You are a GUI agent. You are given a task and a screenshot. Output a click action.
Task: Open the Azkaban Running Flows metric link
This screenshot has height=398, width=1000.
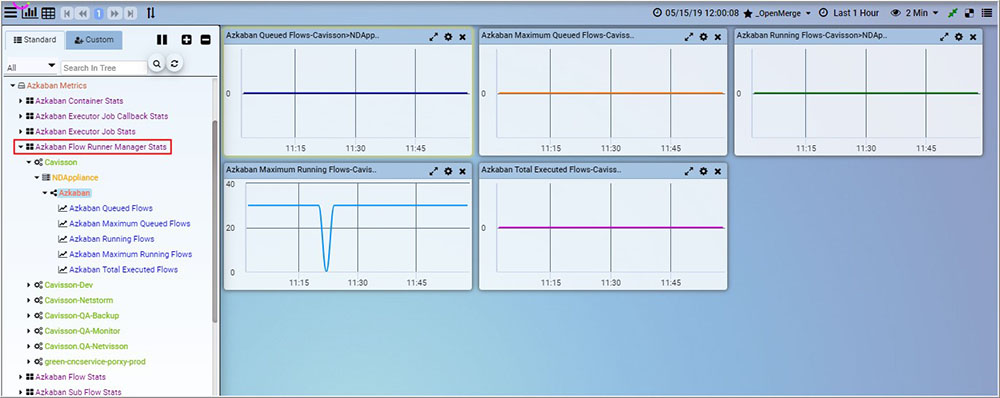point(112,239)
